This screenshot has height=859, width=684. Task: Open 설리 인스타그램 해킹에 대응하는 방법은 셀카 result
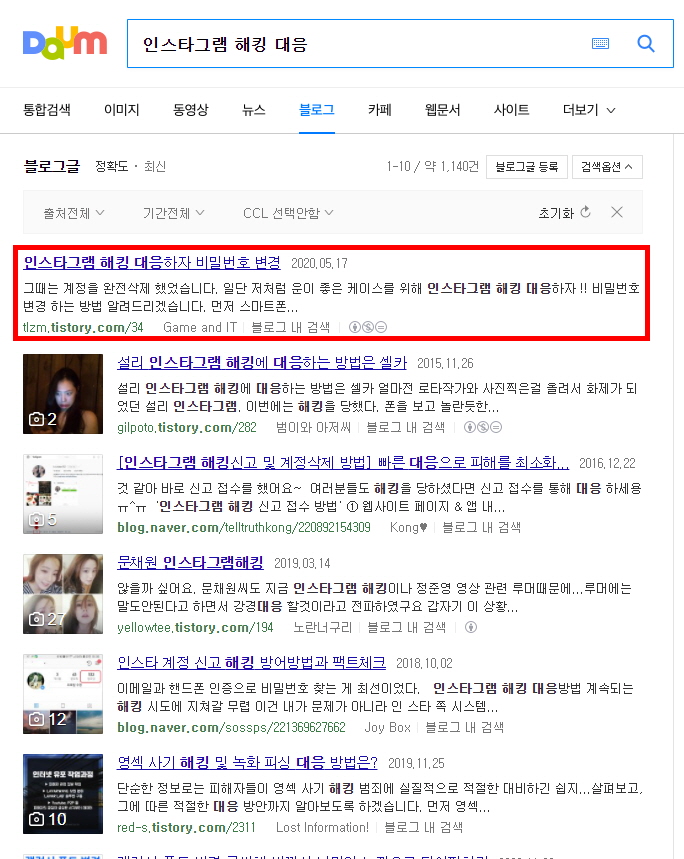click(262, 363)
